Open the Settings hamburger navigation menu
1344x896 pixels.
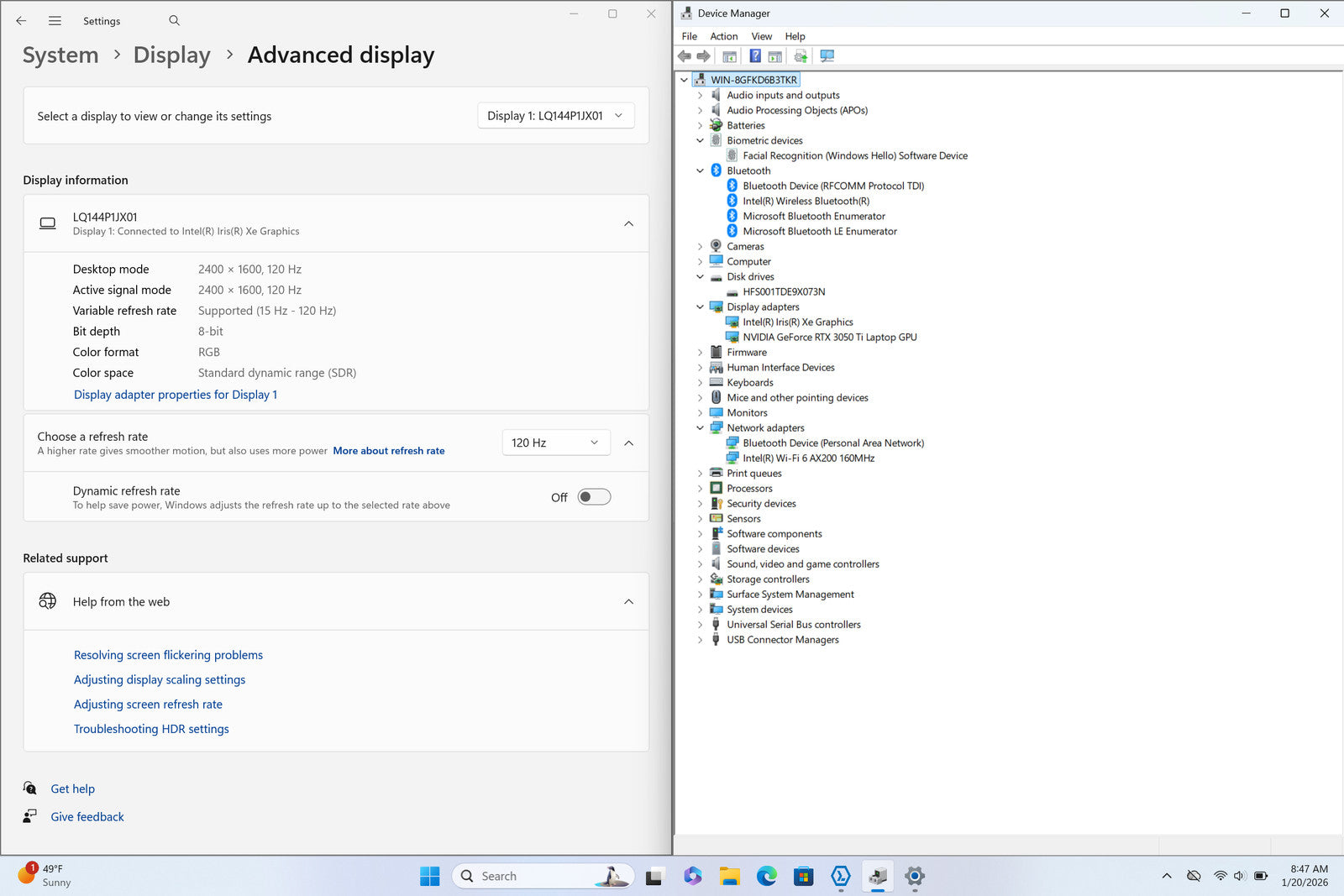55,20
